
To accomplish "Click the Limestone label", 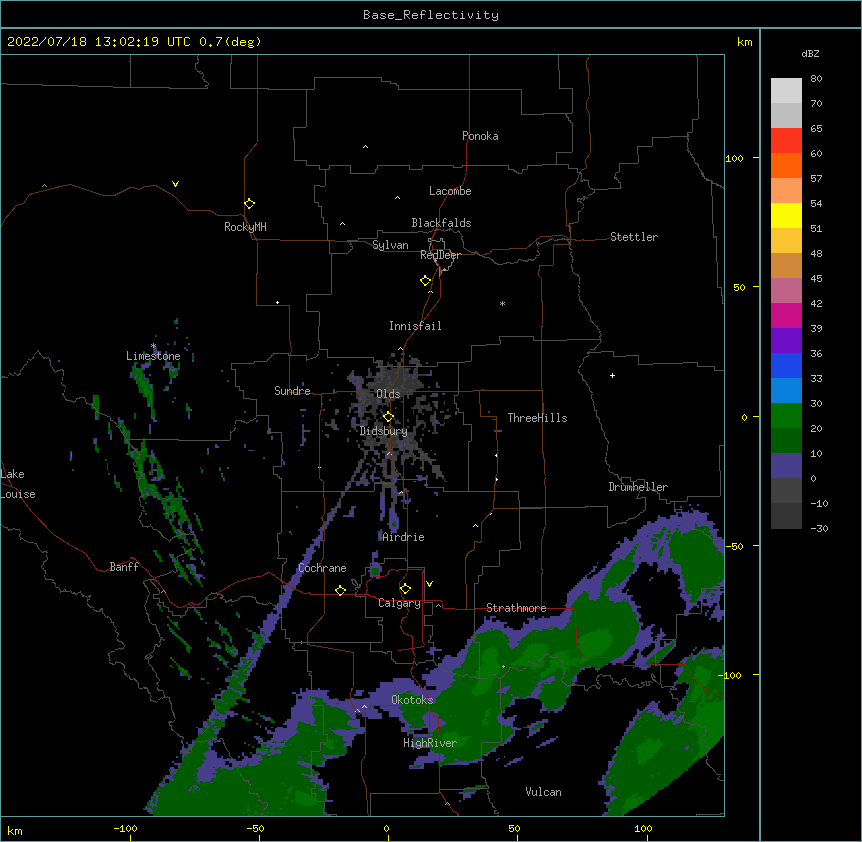I will tap(153, 356).
